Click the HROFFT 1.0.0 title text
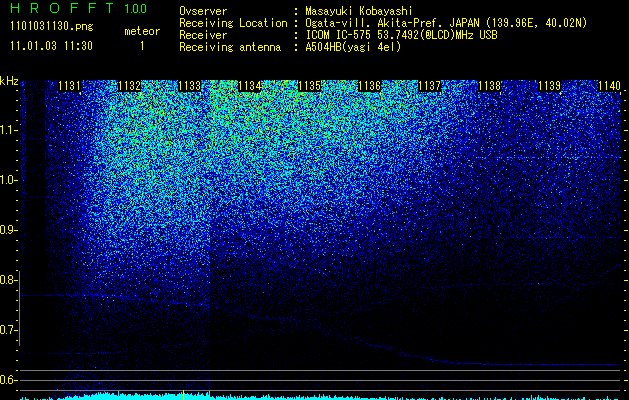Viewport: 629px width, 400px height. (x=79, y=8)
